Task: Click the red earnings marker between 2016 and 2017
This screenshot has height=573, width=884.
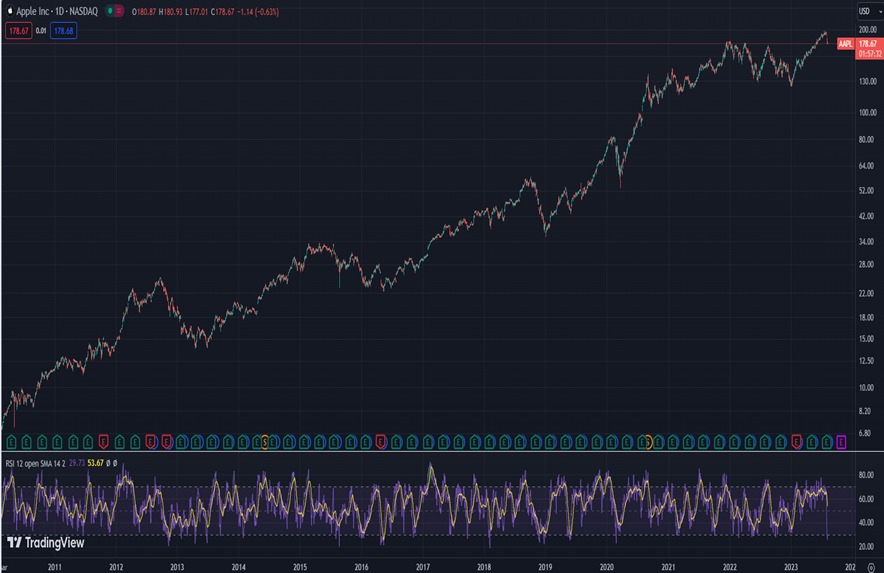Action: [381, 442]
